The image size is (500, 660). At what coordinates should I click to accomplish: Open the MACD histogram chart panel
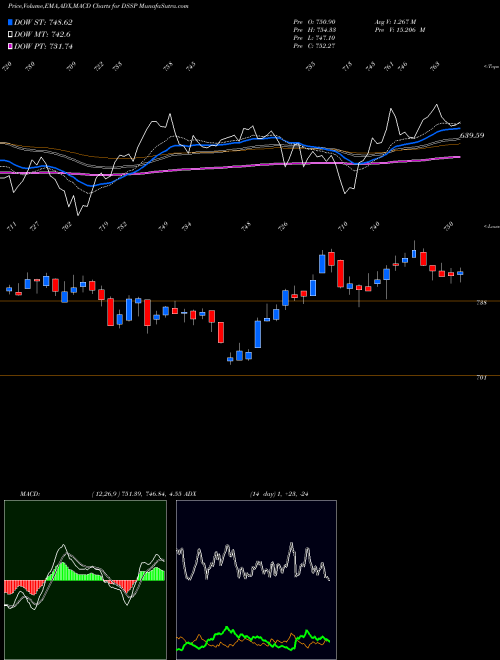(85, 580)
